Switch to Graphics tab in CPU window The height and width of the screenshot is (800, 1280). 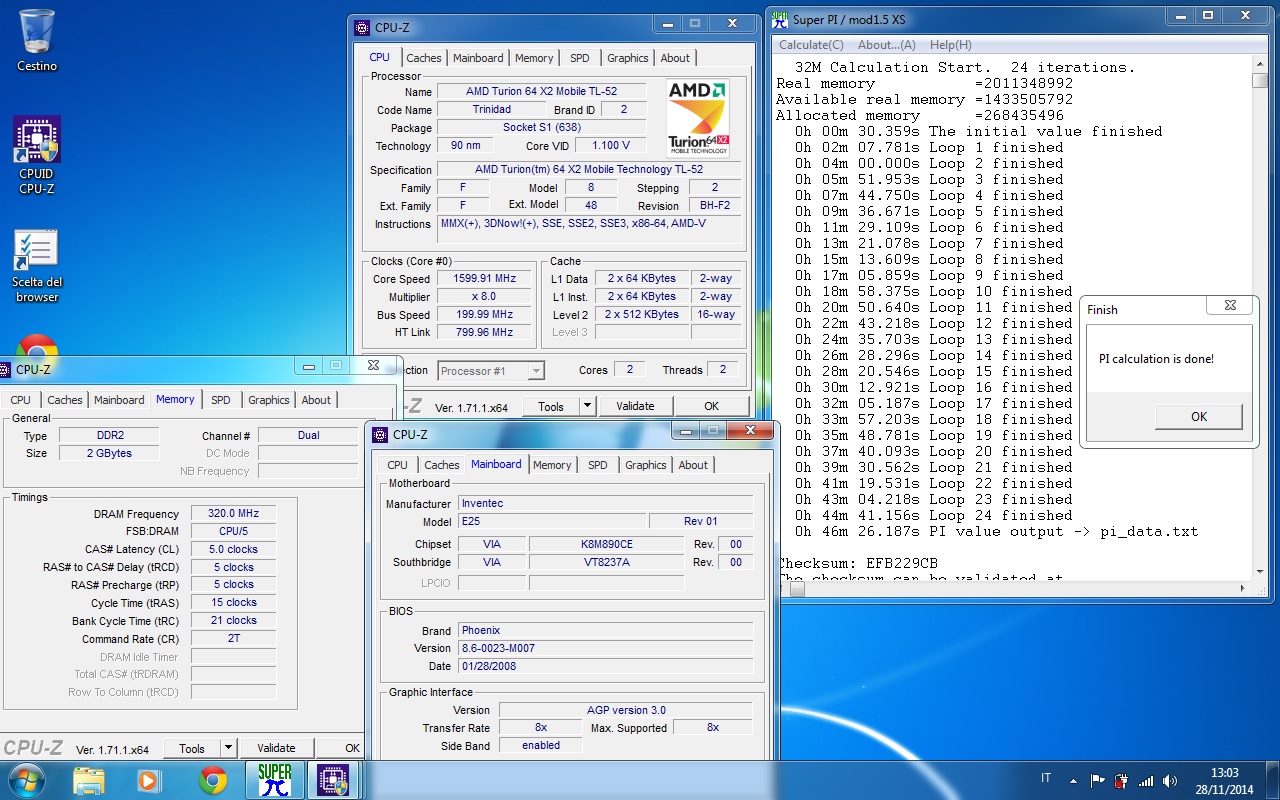(628, 58)
